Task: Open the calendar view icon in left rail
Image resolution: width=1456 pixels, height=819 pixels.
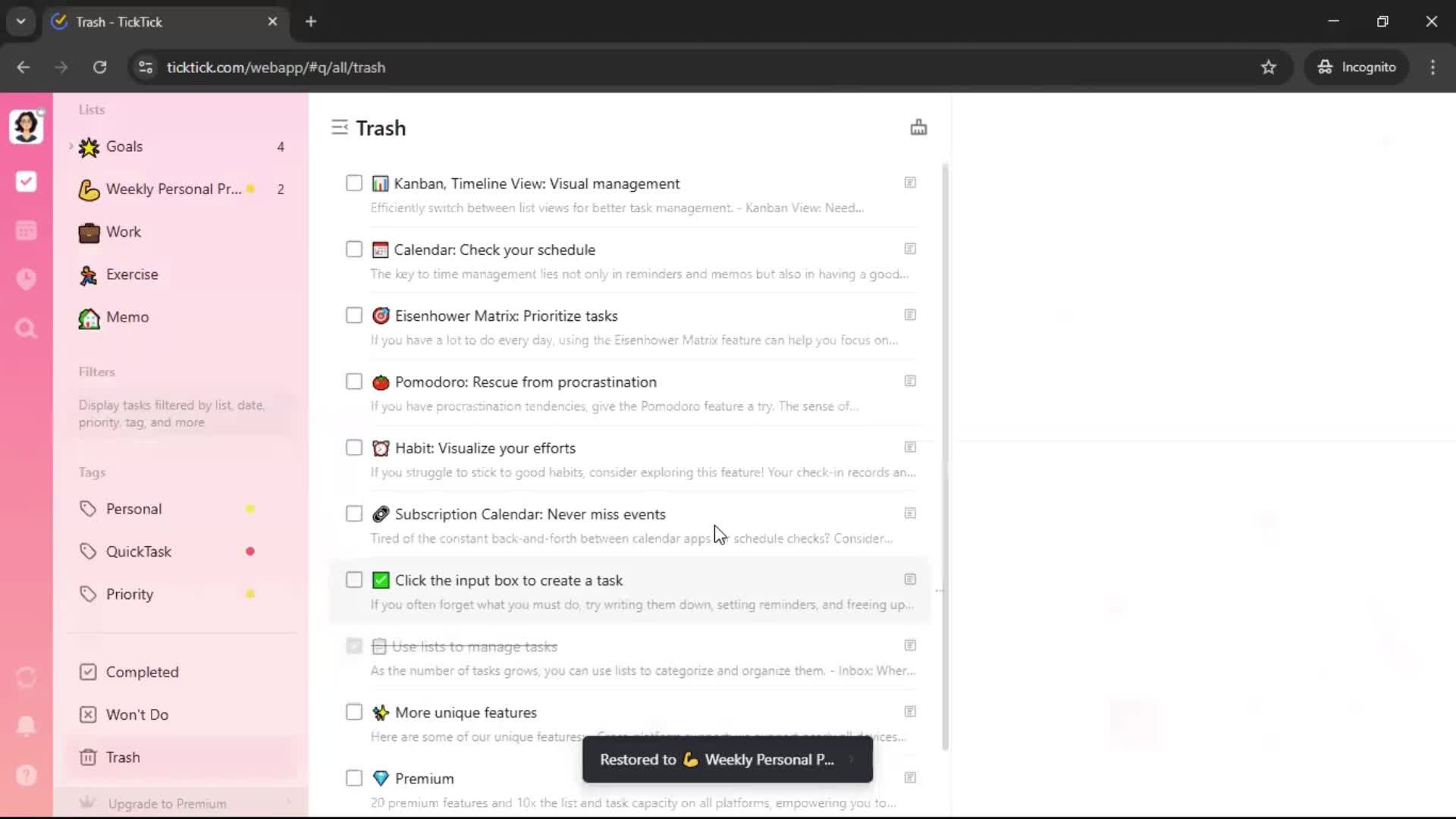Action: pos(26,231)
